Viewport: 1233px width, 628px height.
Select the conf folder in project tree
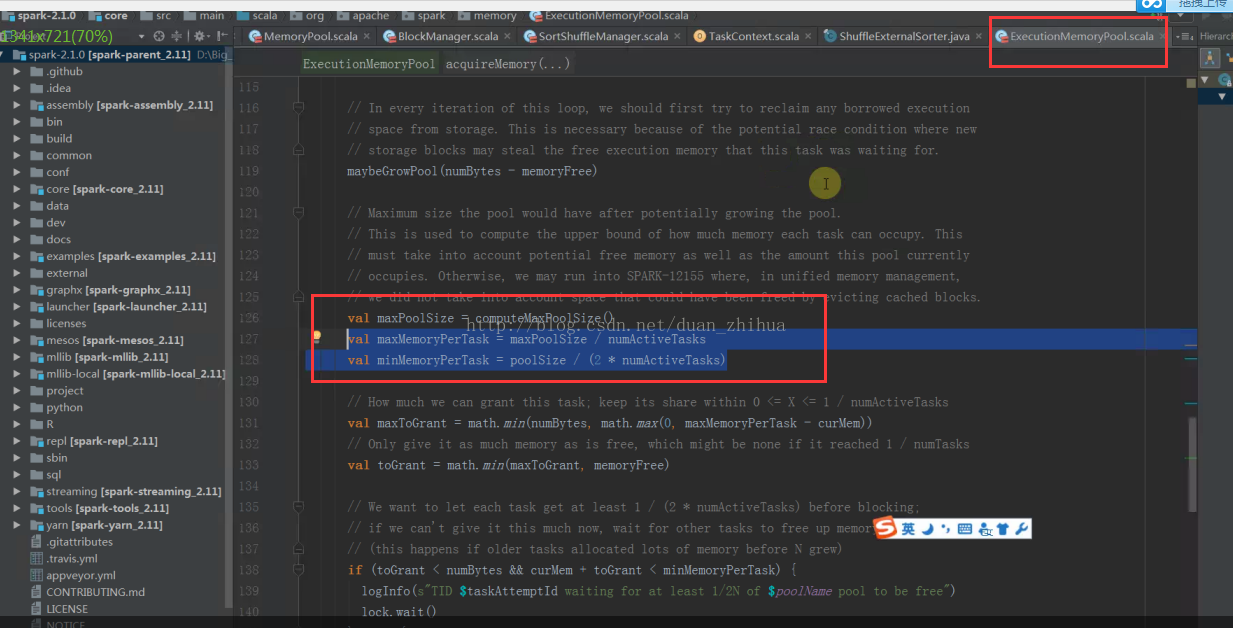[x=57, y=172]
